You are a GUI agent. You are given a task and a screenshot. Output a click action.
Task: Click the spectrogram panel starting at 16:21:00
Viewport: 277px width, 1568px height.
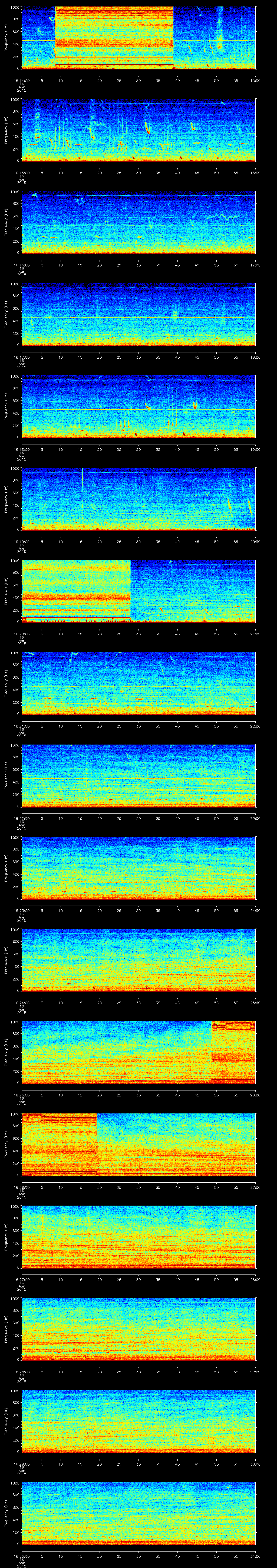139,683
